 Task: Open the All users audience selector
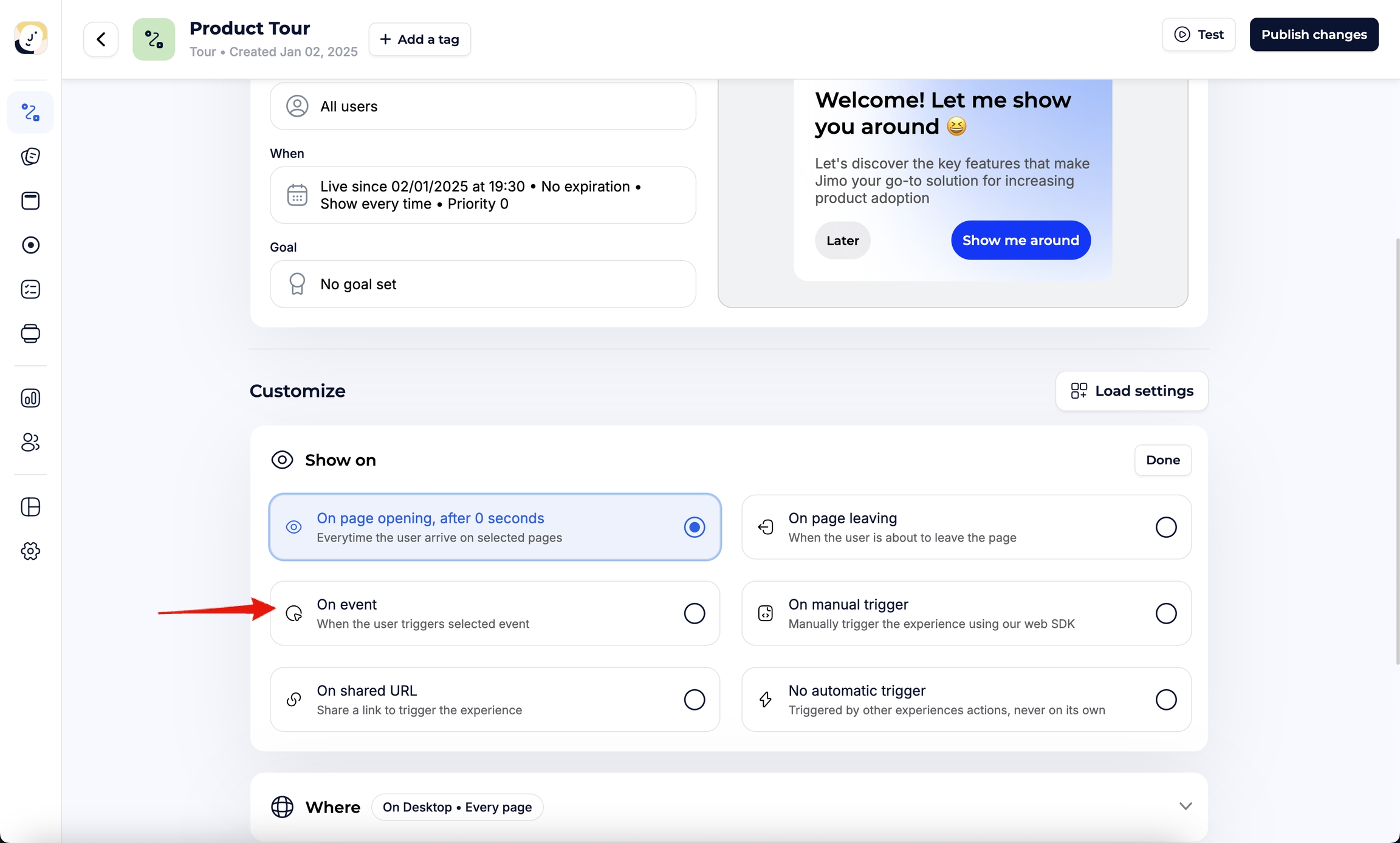tap(482, 106)
